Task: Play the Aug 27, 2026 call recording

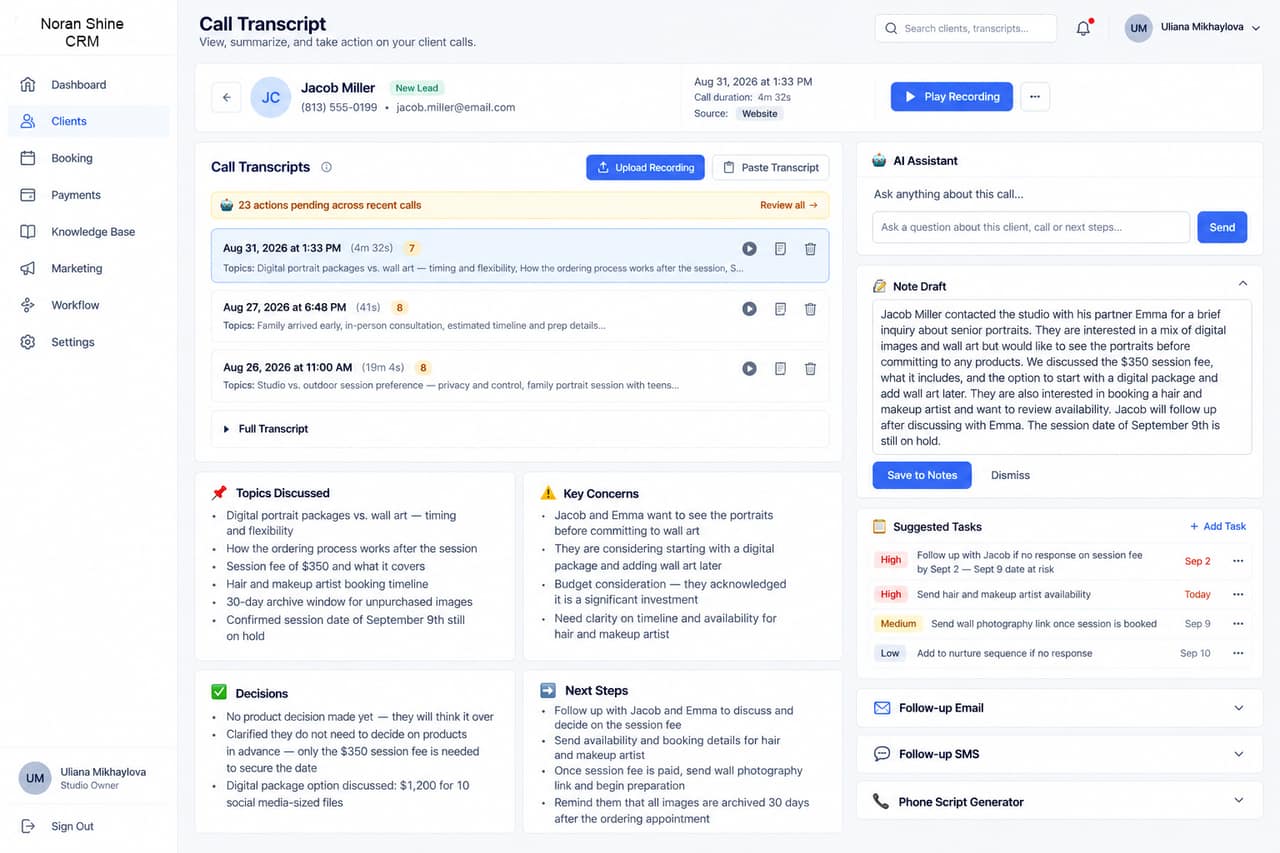Action: 749,309
